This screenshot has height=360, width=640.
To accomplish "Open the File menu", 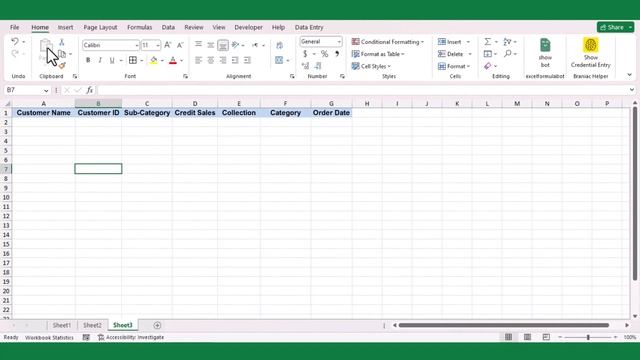I will tap(15, 27).
